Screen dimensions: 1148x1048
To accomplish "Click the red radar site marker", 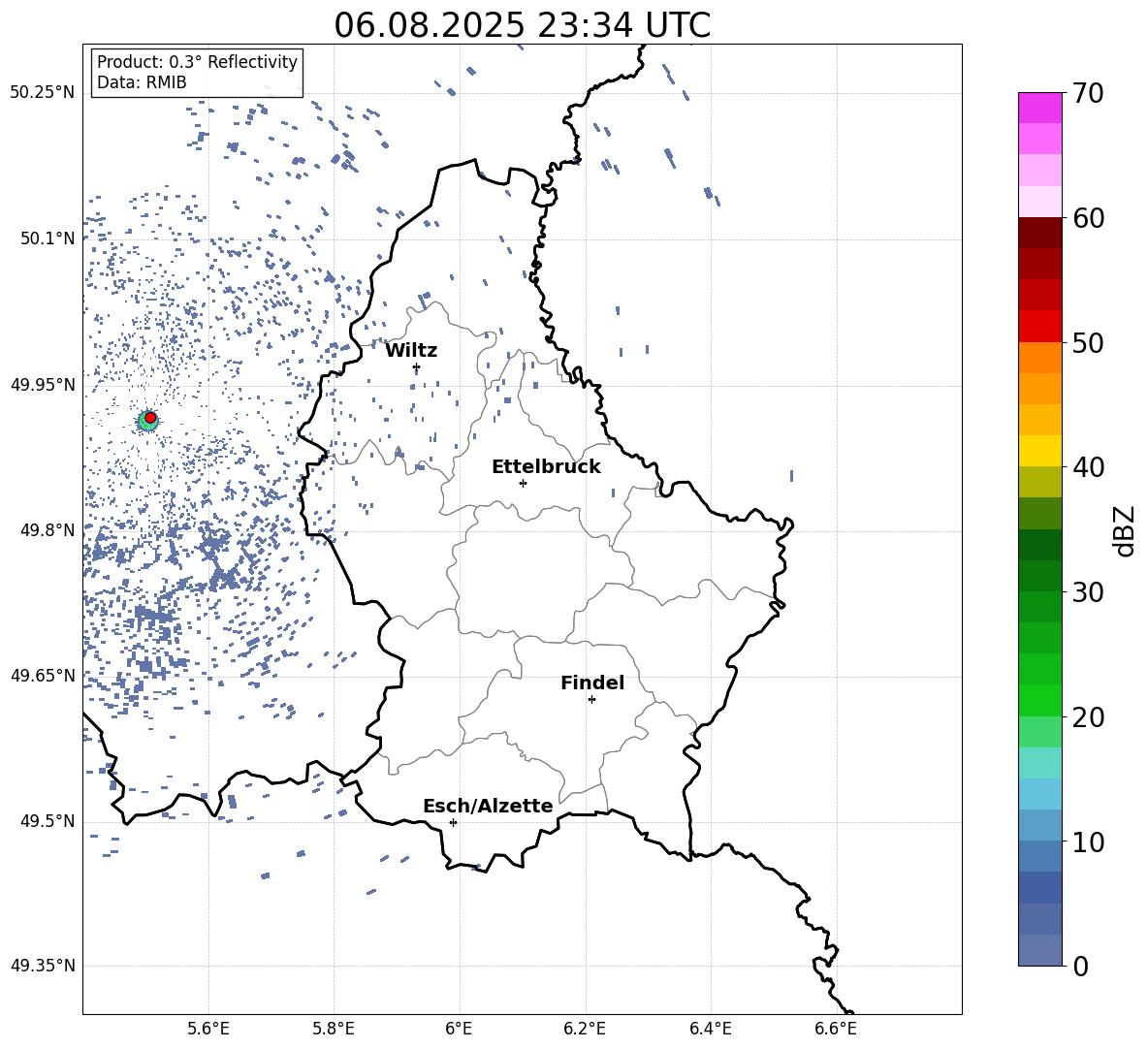I will [150, 418].
